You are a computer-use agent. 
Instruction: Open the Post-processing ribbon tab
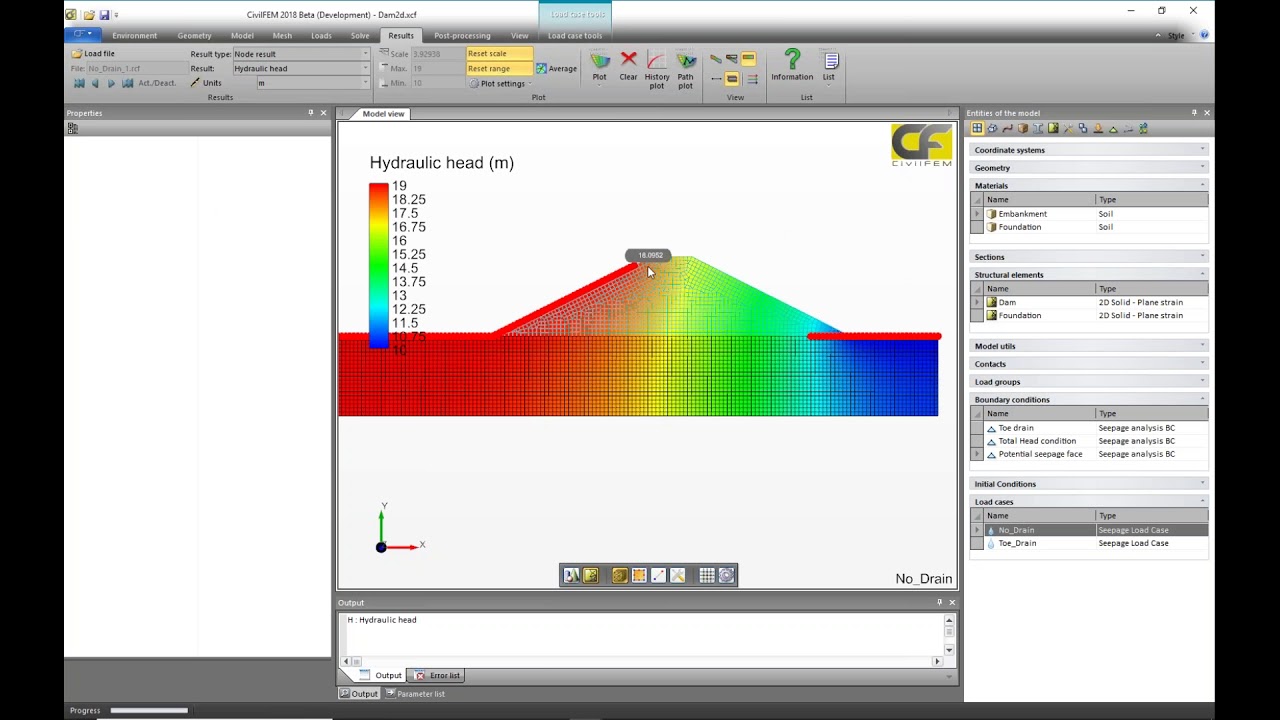pos(462,36)
